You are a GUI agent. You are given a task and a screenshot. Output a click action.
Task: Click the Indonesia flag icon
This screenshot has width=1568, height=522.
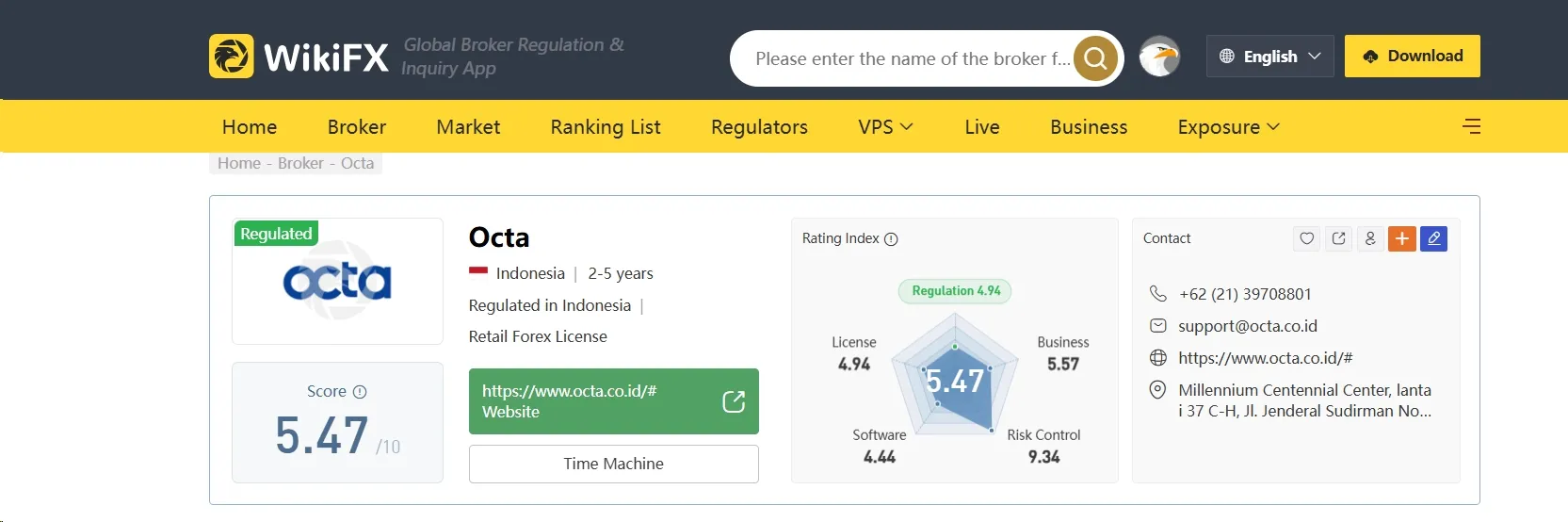click(478, 272)
